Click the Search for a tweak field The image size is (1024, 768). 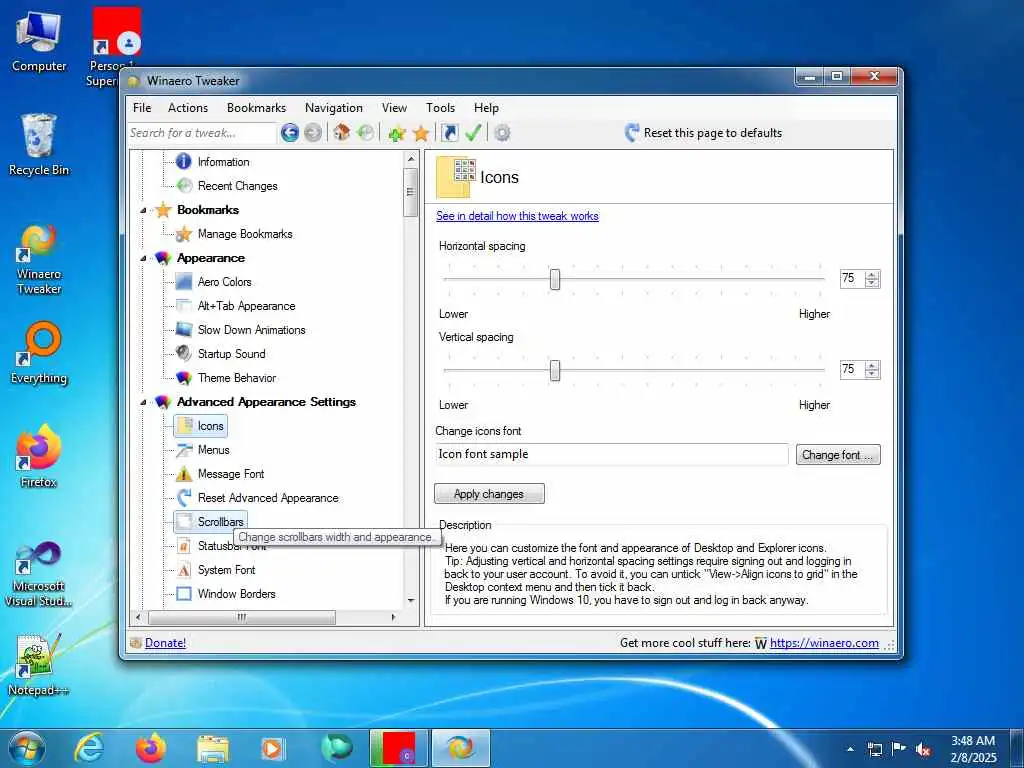[202, 133]
